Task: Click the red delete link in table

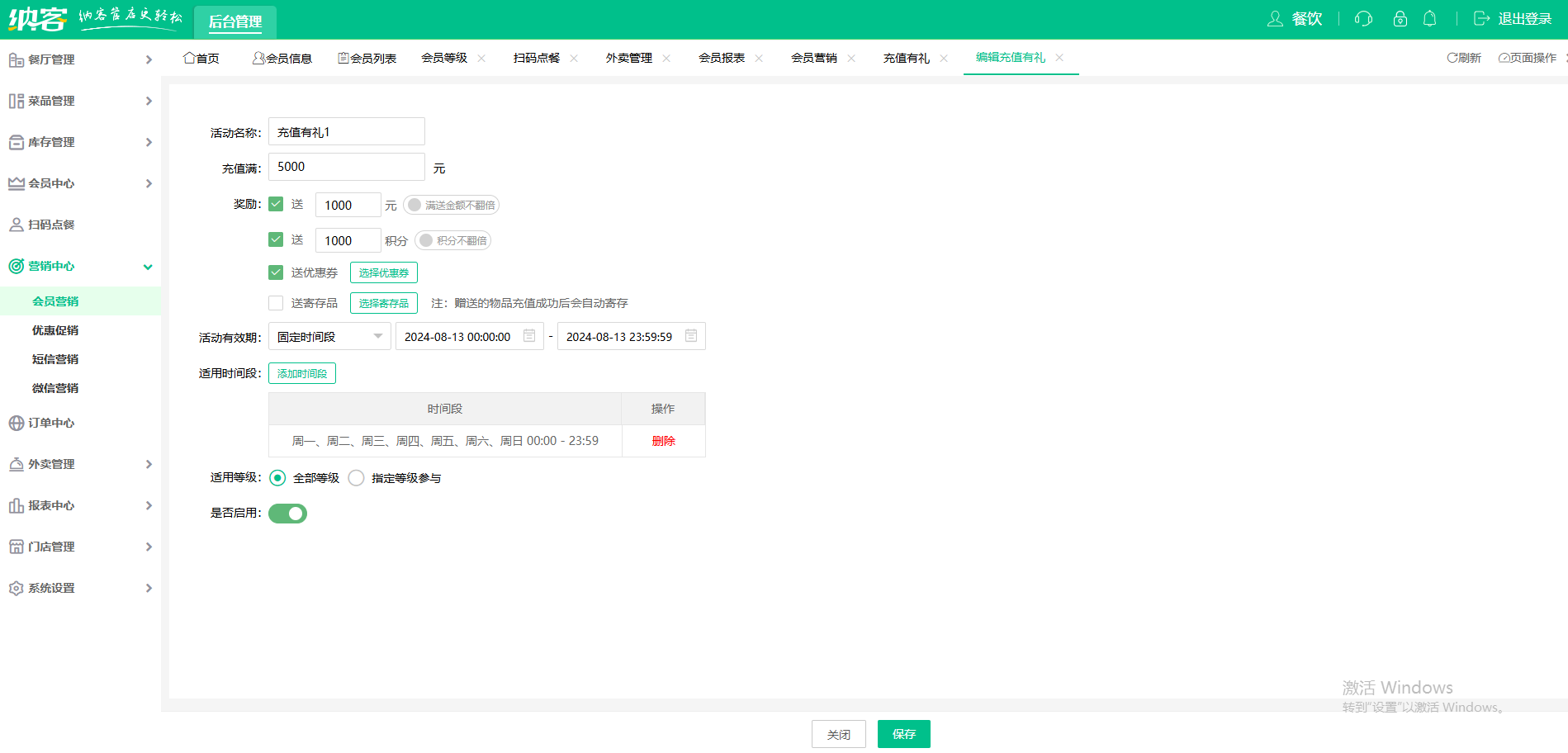Action: (x=663, y=441)
